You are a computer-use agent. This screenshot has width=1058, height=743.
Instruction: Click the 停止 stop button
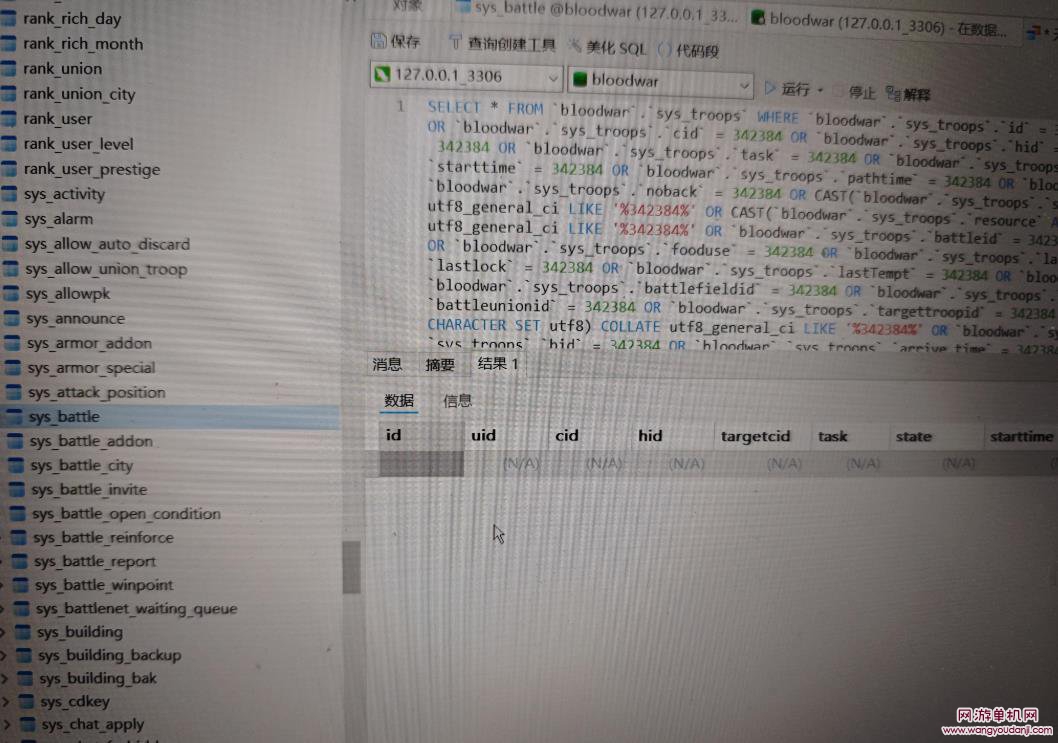(853, 92)
